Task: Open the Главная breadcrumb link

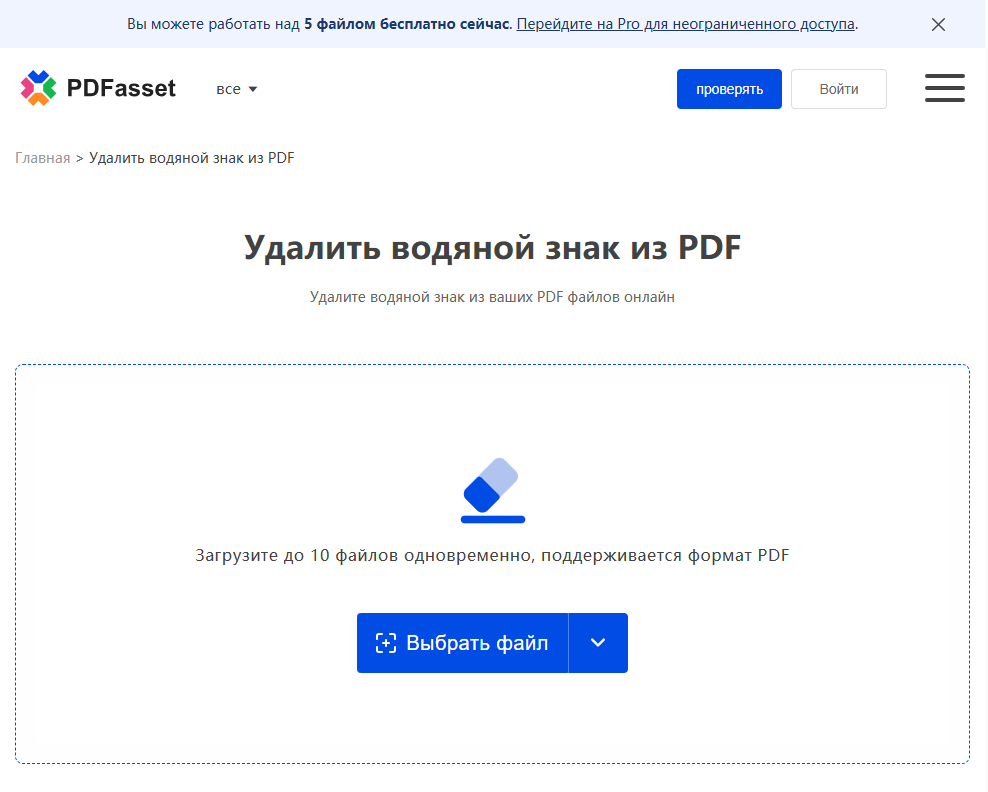Action: tap(43, 157)
